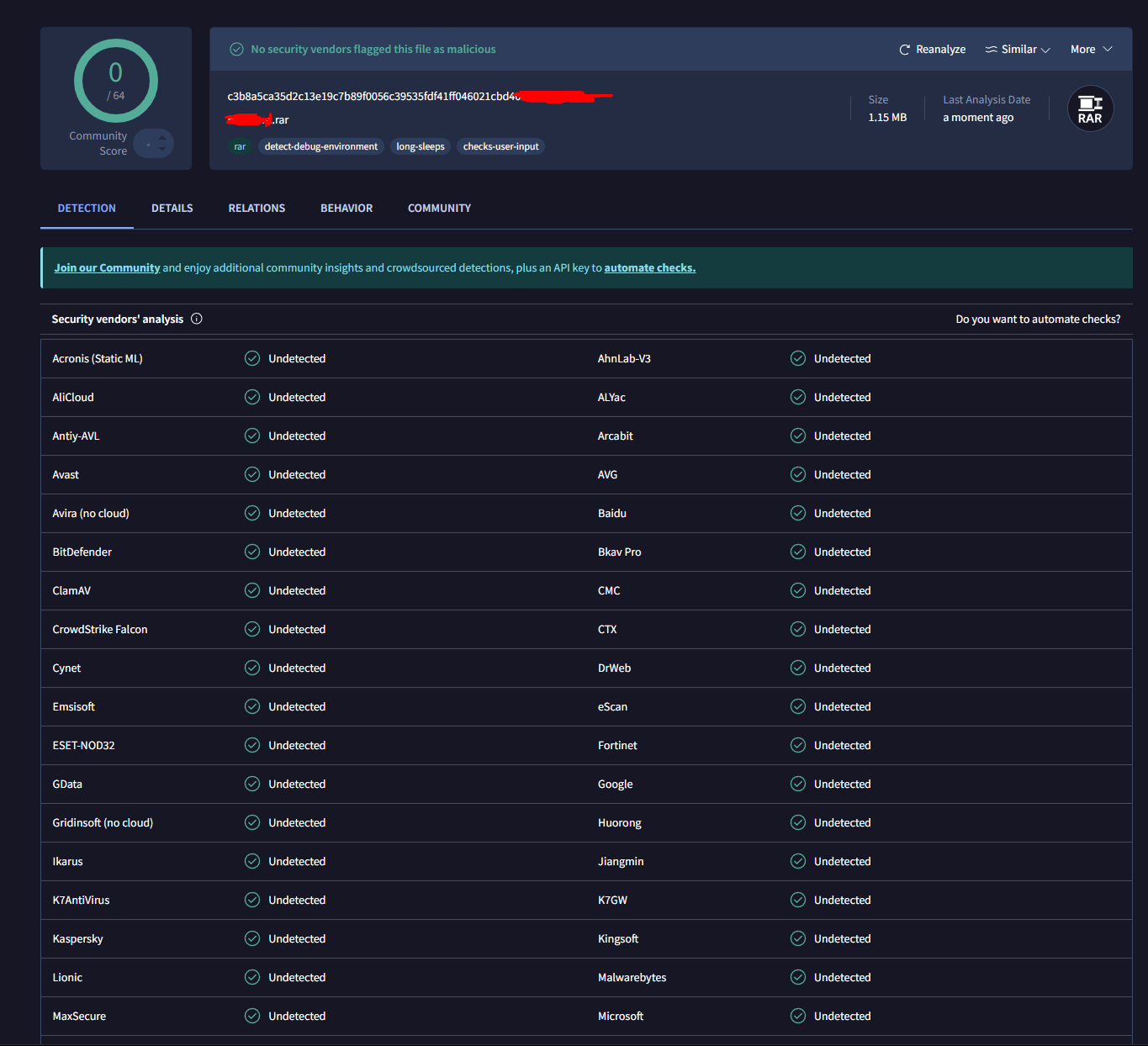1148x1046 pixels.
Task: Click the Malwarebytes undetected check icon
Action: [x=798, y=977]
